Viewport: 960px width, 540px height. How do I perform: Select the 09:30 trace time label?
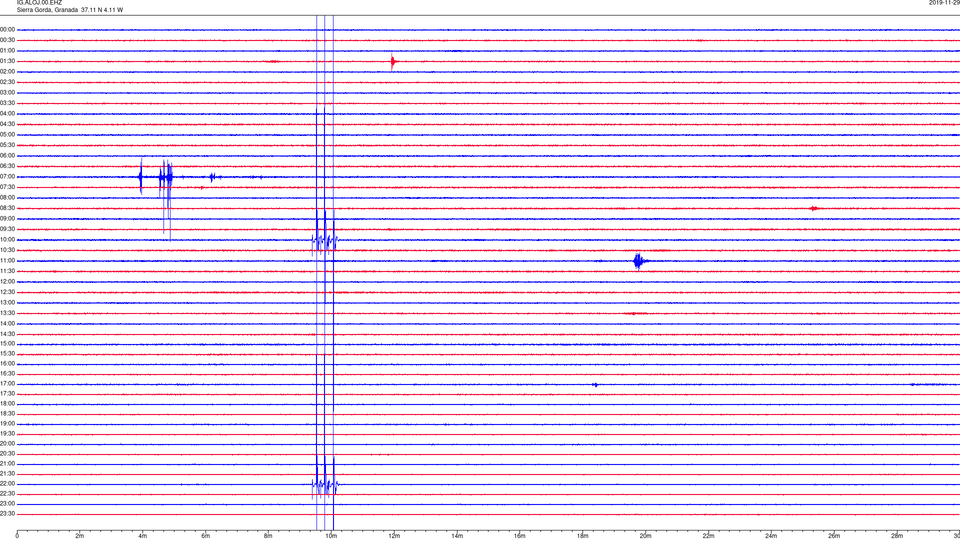pos(7,229)
